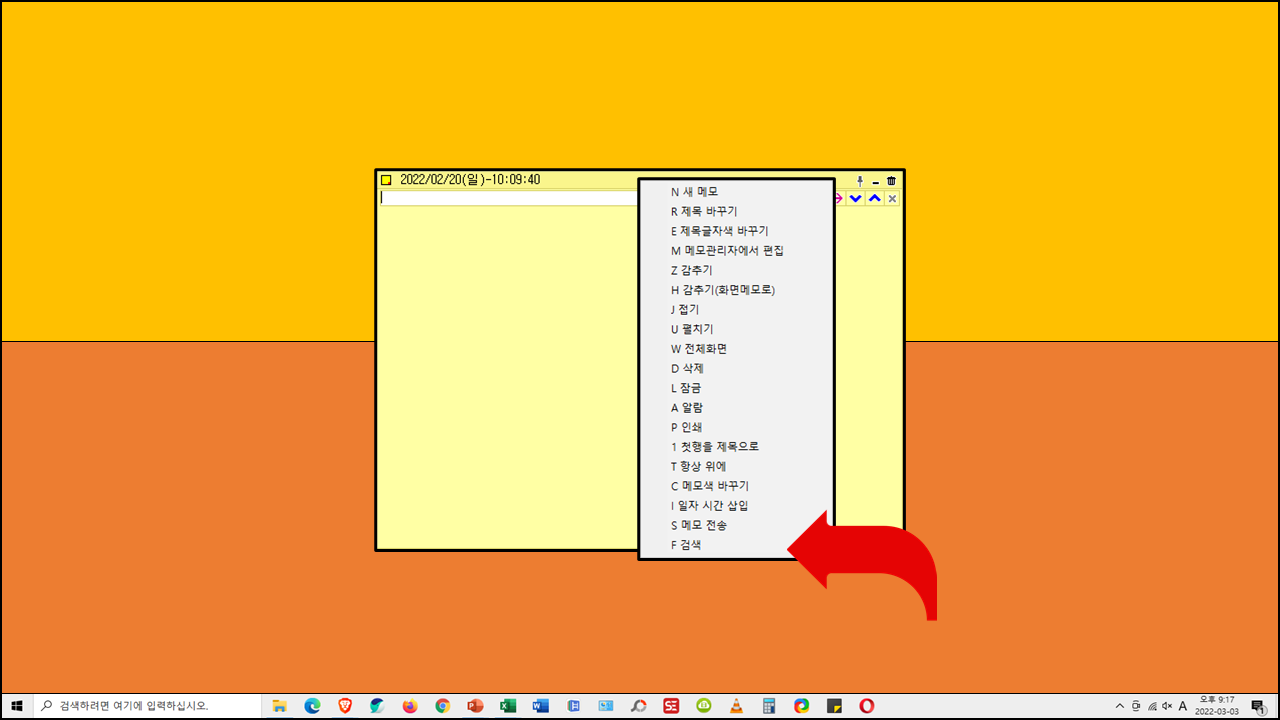The image size is (1280, 720).
Task: Choose 'J 접기' to fold the memo
Action: (x=736, y=309)
